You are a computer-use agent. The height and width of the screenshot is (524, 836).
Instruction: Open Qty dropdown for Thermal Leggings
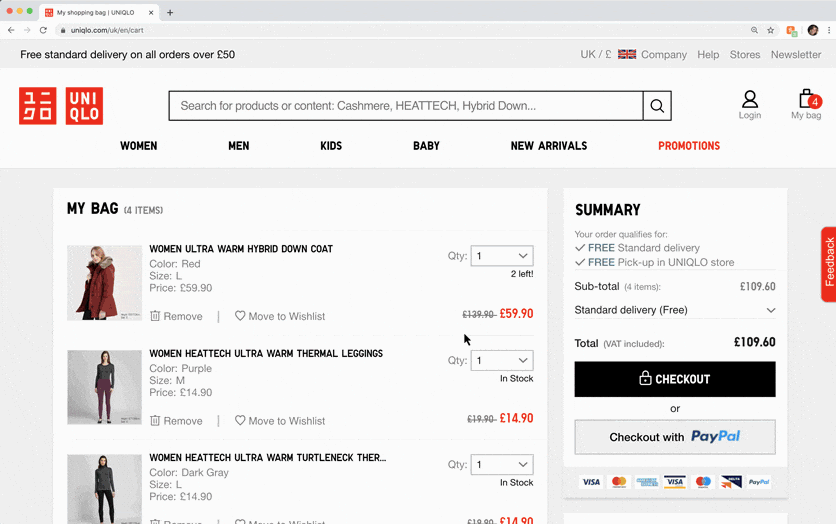point(502,360)
